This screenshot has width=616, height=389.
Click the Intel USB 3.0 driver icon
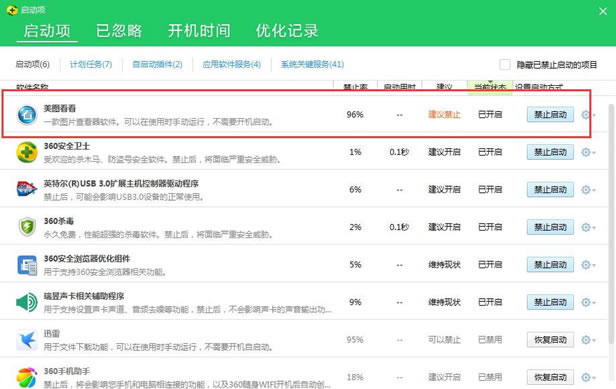[27, 189]
